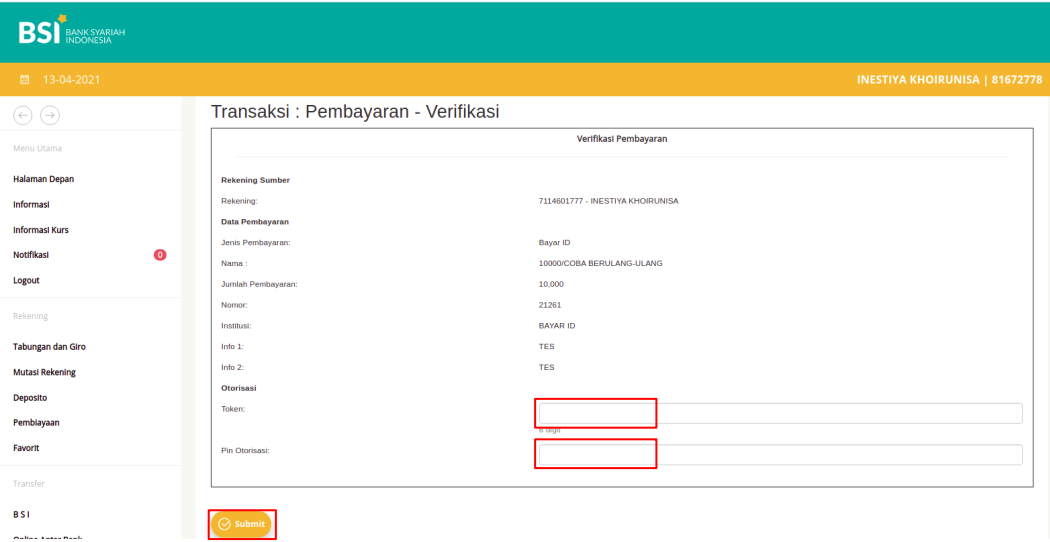Open the Favorit menu item
The width and height of the screenshot is (1050, 542).
(x=26, y=448)
